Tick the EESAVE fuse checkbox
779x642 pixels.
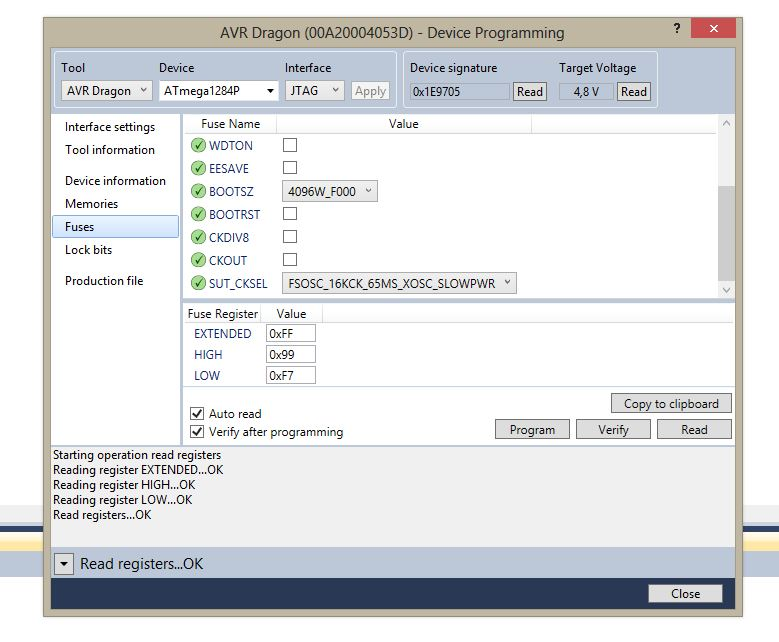tap(290, 167)
